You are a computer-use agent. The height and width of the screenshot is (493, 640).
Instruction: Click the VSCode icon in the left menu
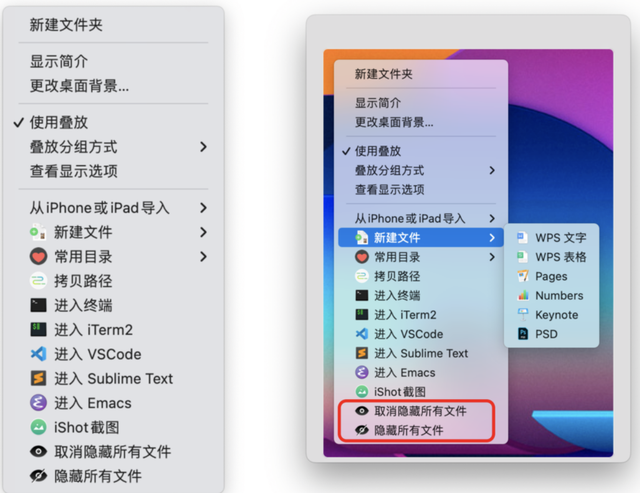coord(39,354)
